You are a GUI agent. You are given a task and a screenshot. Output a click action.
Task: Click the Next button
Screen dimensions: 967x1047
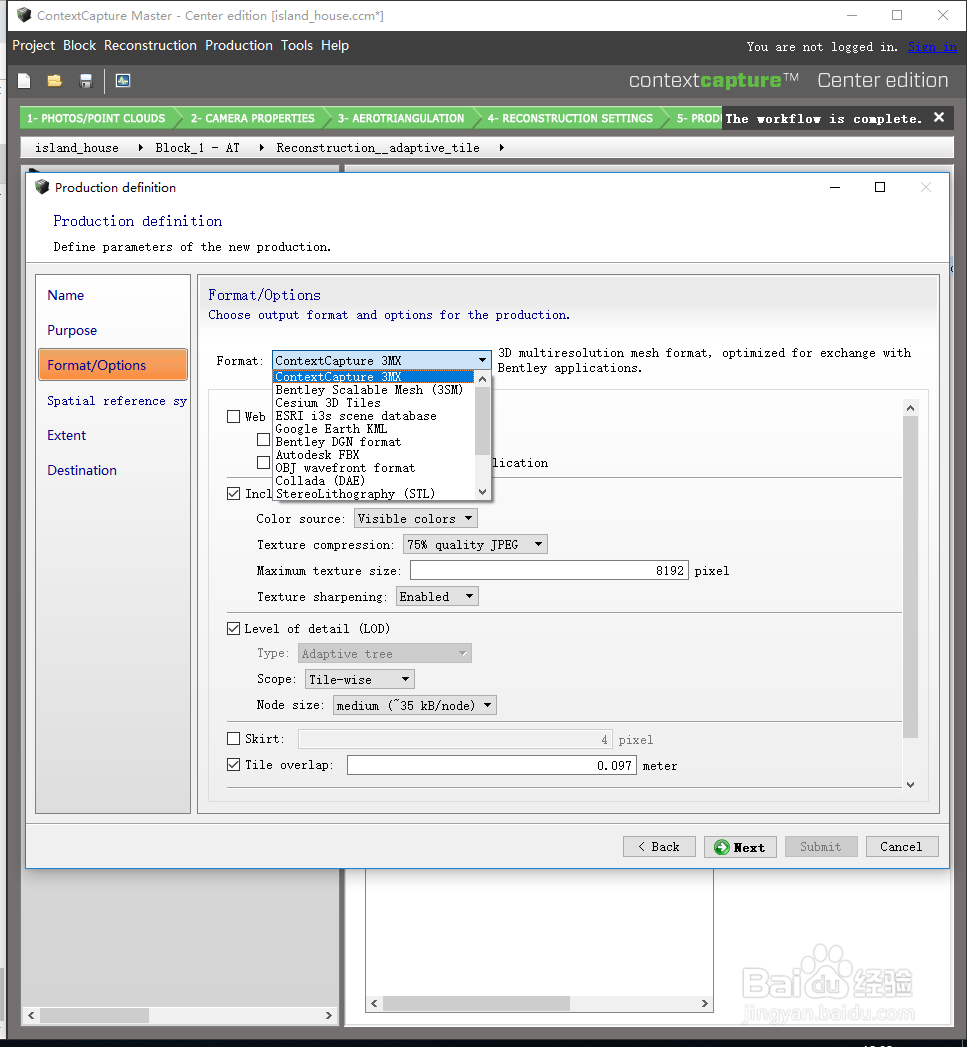(x=740, y=847)
